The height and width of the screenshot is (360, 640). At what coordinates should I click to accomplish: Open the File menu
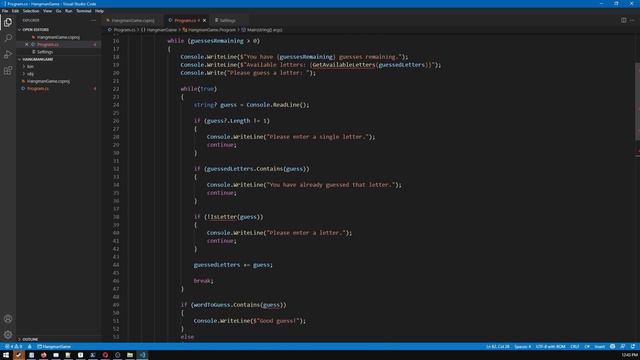5,11
